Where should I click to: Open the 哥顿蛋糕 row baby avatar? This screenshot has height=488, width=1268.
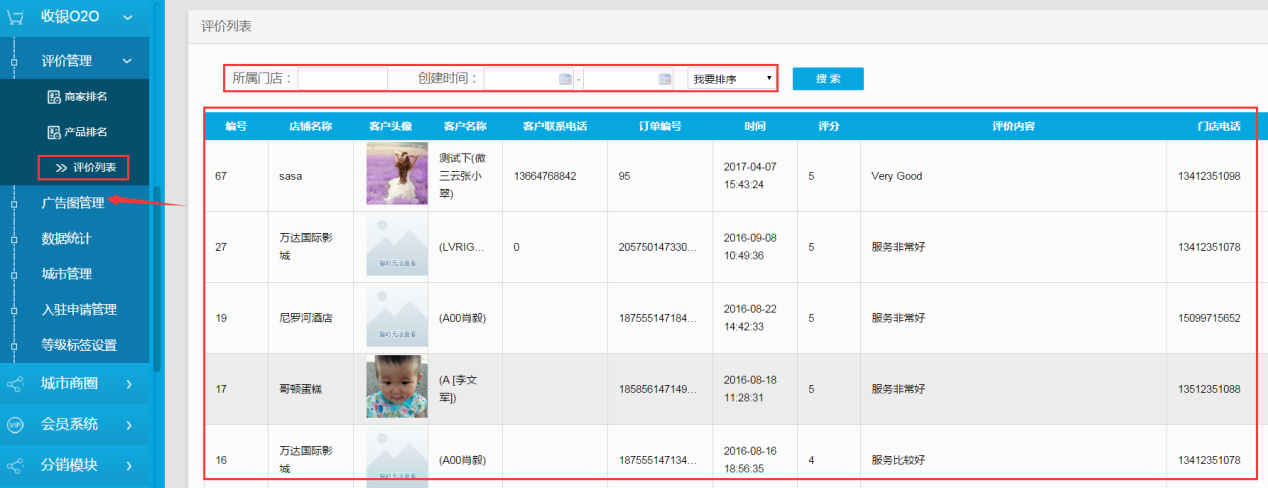[397, 388]
